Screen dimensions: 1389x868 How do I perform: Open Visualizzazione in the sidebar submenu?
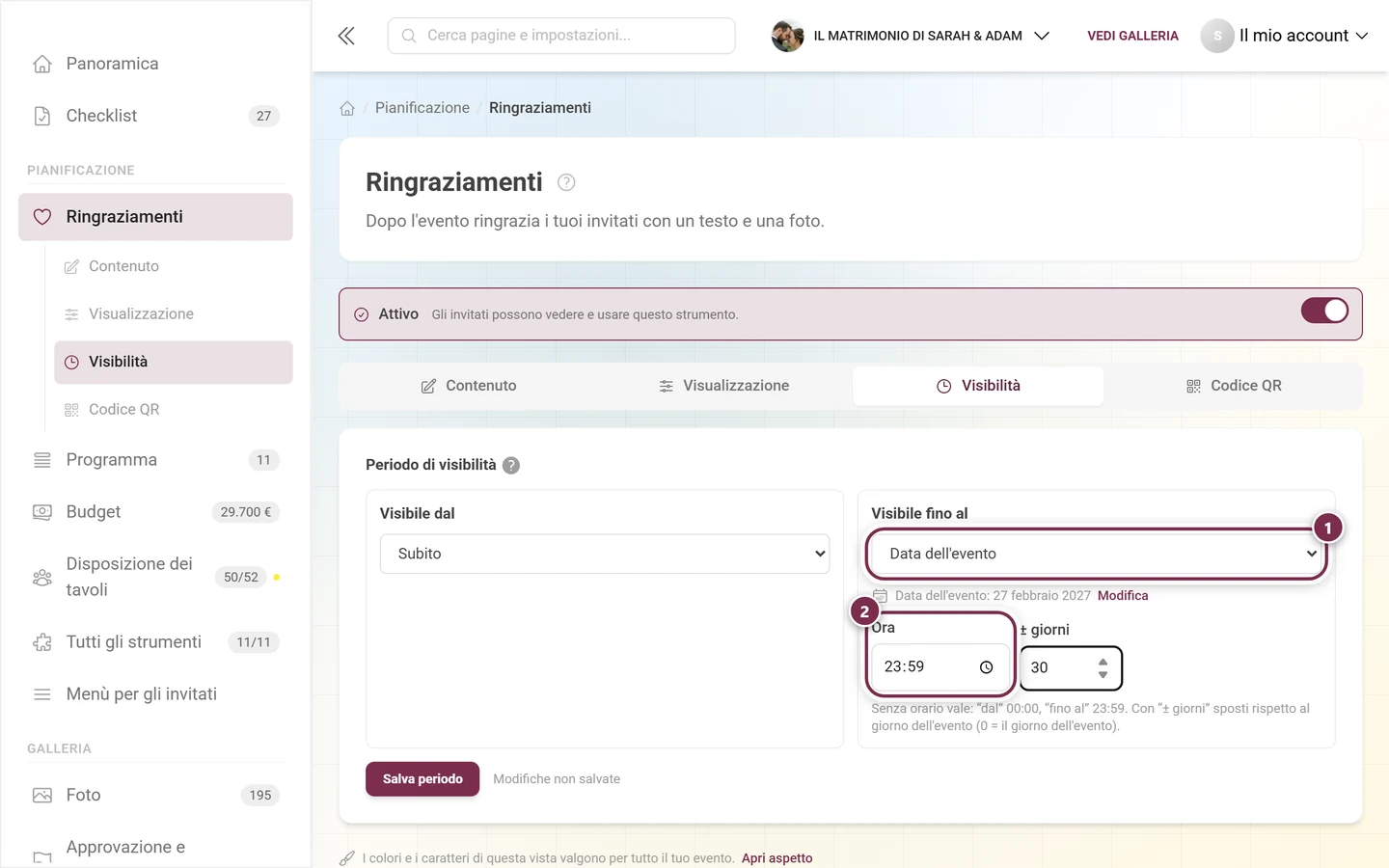[174, 313]
